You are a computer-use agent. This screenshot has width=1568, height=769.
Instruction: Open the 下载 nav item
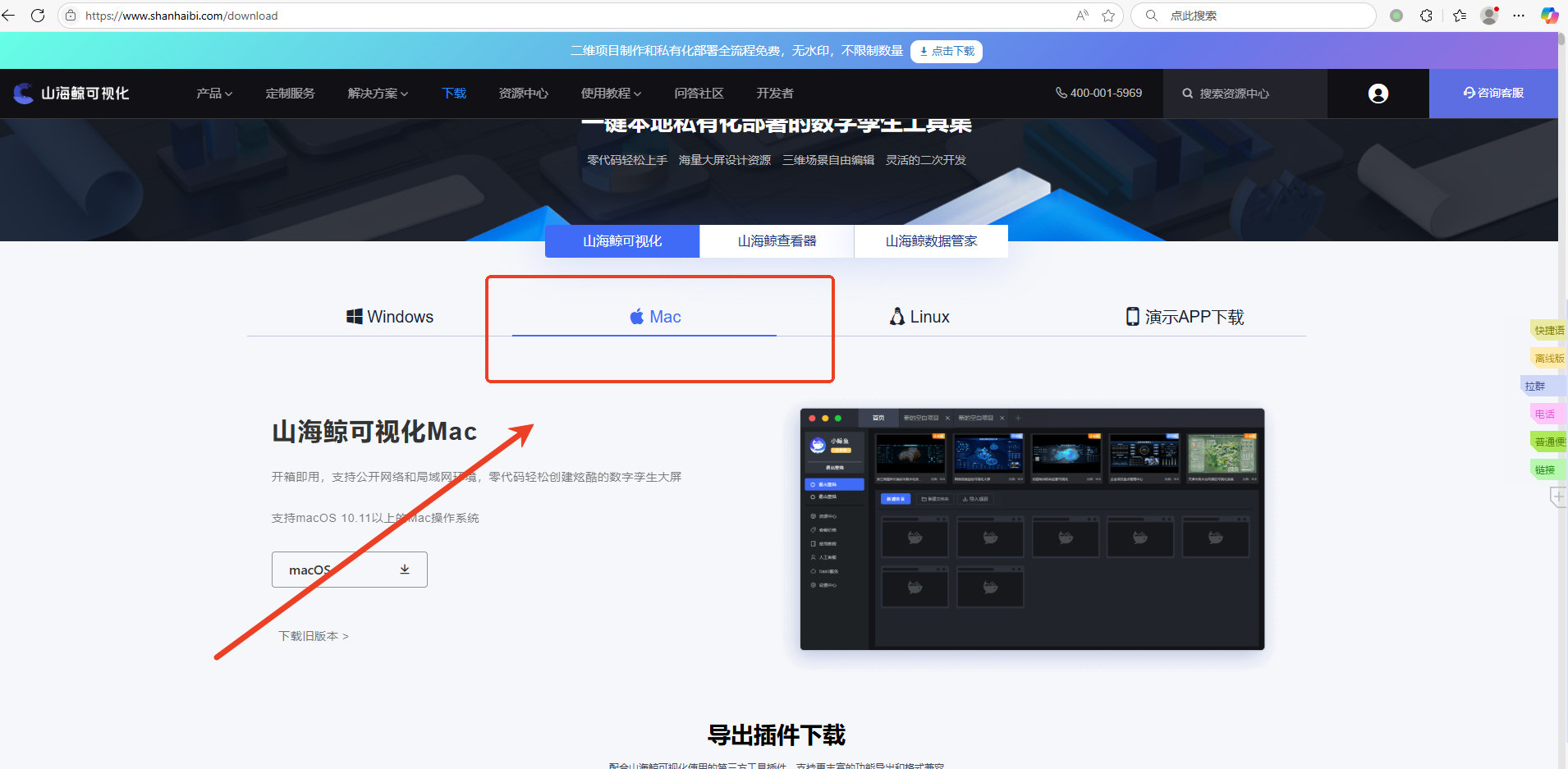pyautogui.click(x=454, y=94)
